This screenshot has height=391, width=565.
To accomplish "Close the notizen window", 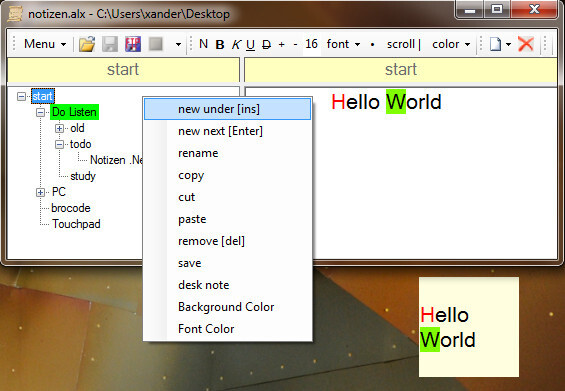I will (534, 9).
